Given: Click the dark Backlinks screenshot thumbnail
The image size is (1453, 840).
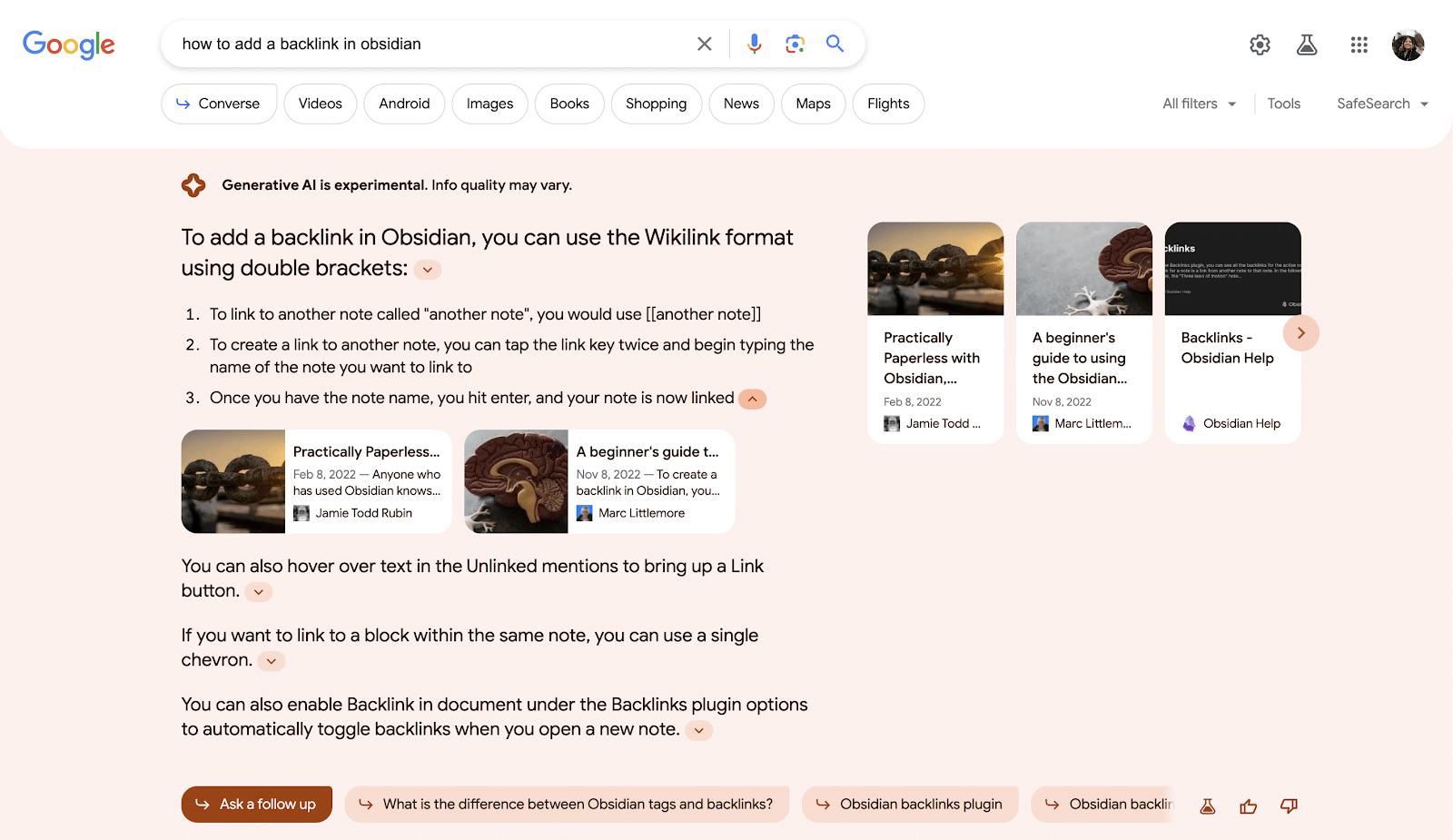Looking at the screenshot, I should click(x=1233, y=269).
